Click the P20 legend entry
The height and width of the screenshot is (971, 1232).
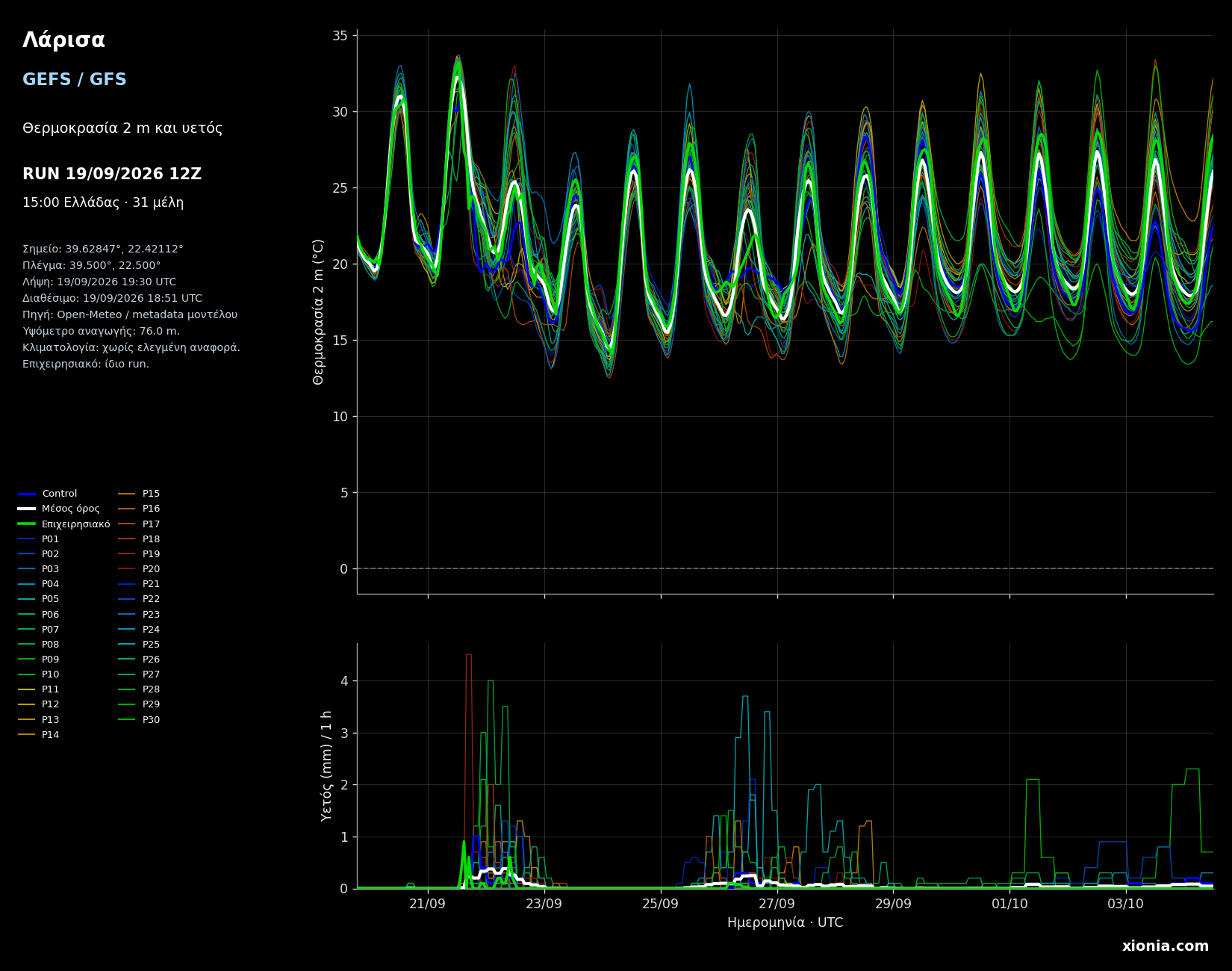pos(140,569)
